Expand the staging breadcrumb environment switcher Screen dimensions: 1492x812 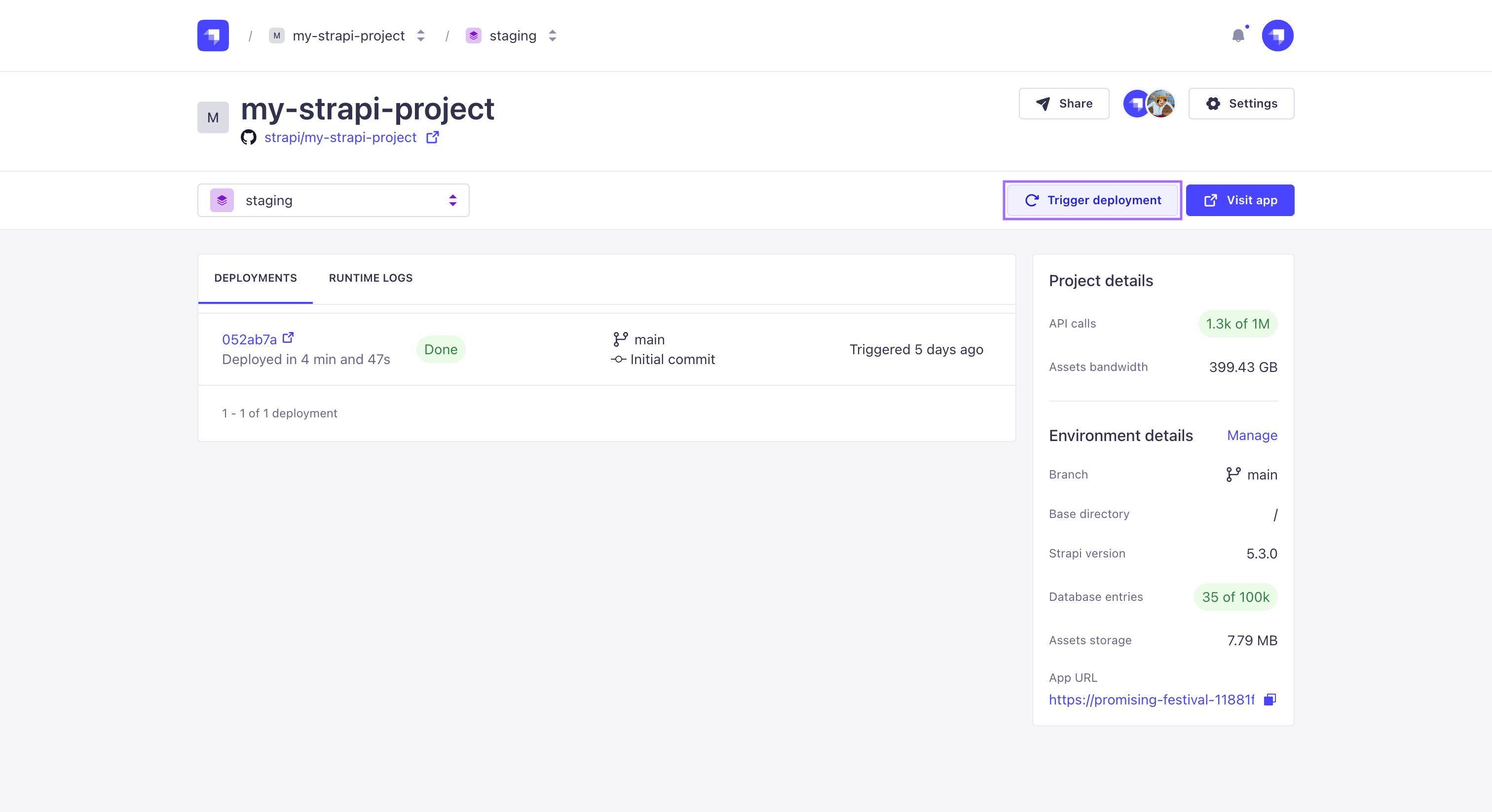(x=553, y=36)
